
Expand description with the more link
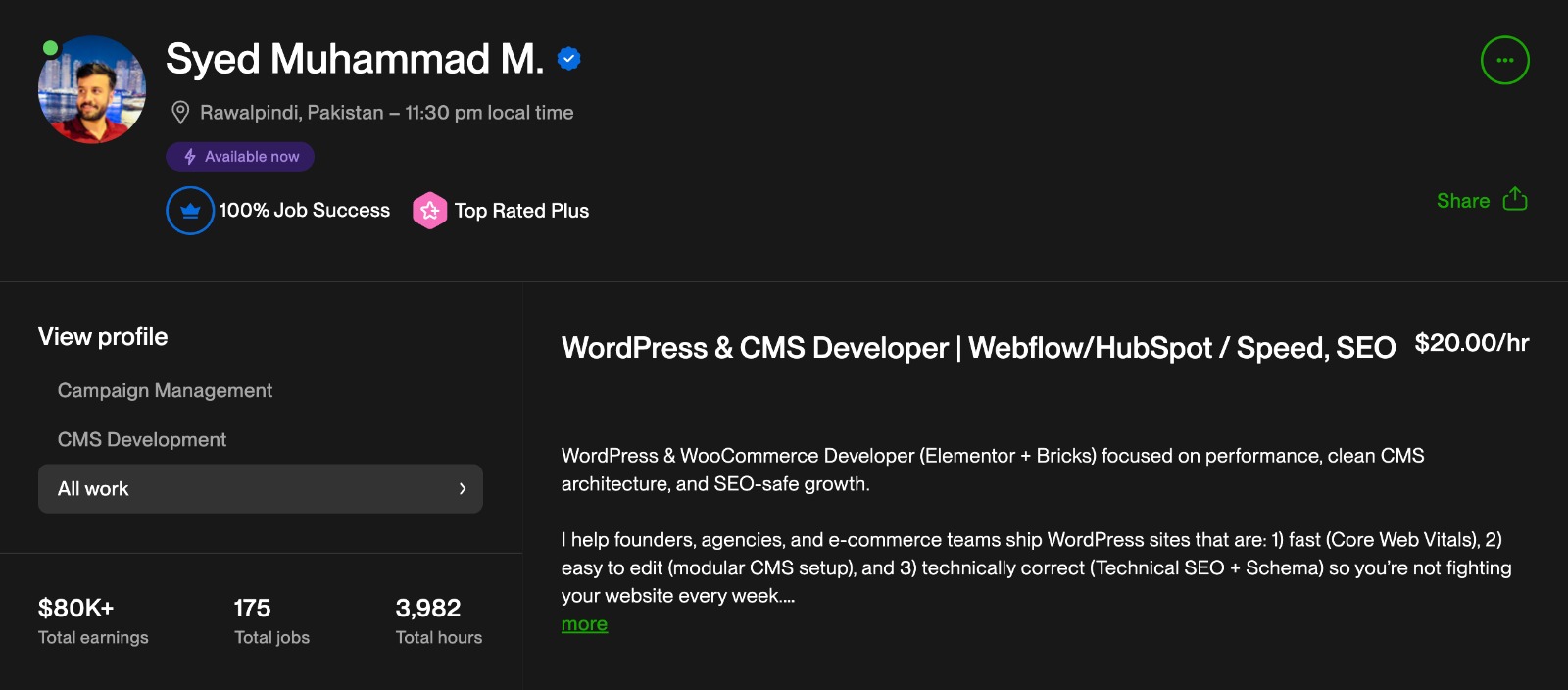pyautogui.click(x=584, y=624)
